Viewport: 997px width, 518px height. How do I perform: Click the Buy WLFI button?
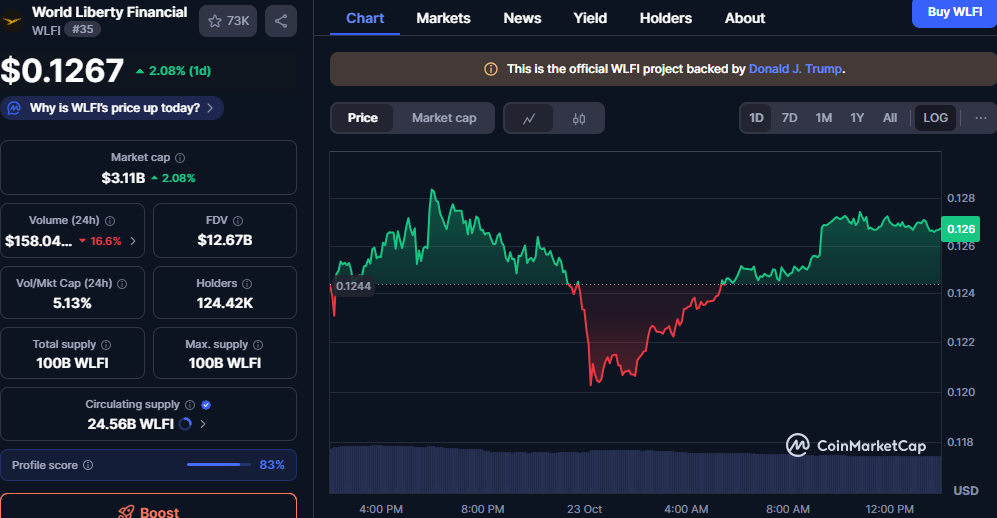tap(953, 11)
